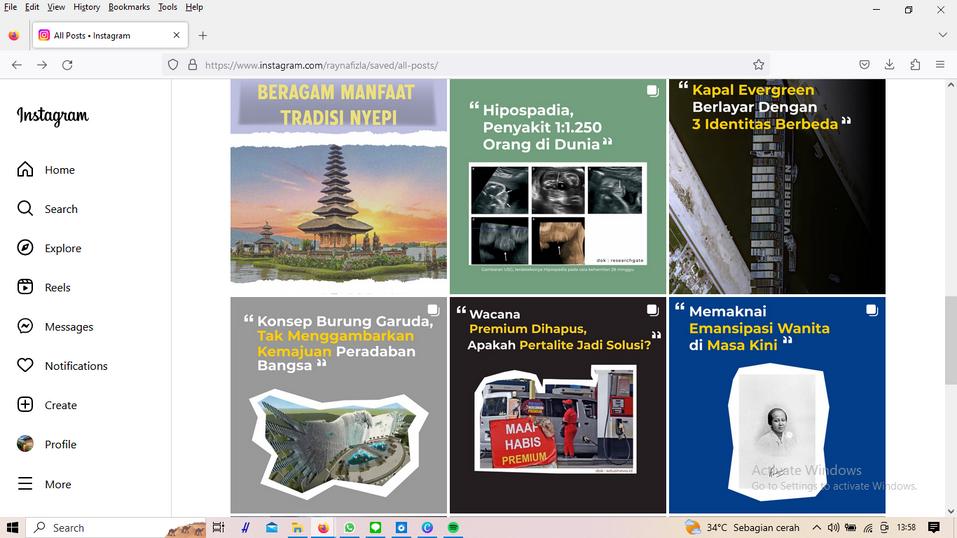Open the Notifications heart icon
The image size is (957, 538).
click(x=25, y=365)
